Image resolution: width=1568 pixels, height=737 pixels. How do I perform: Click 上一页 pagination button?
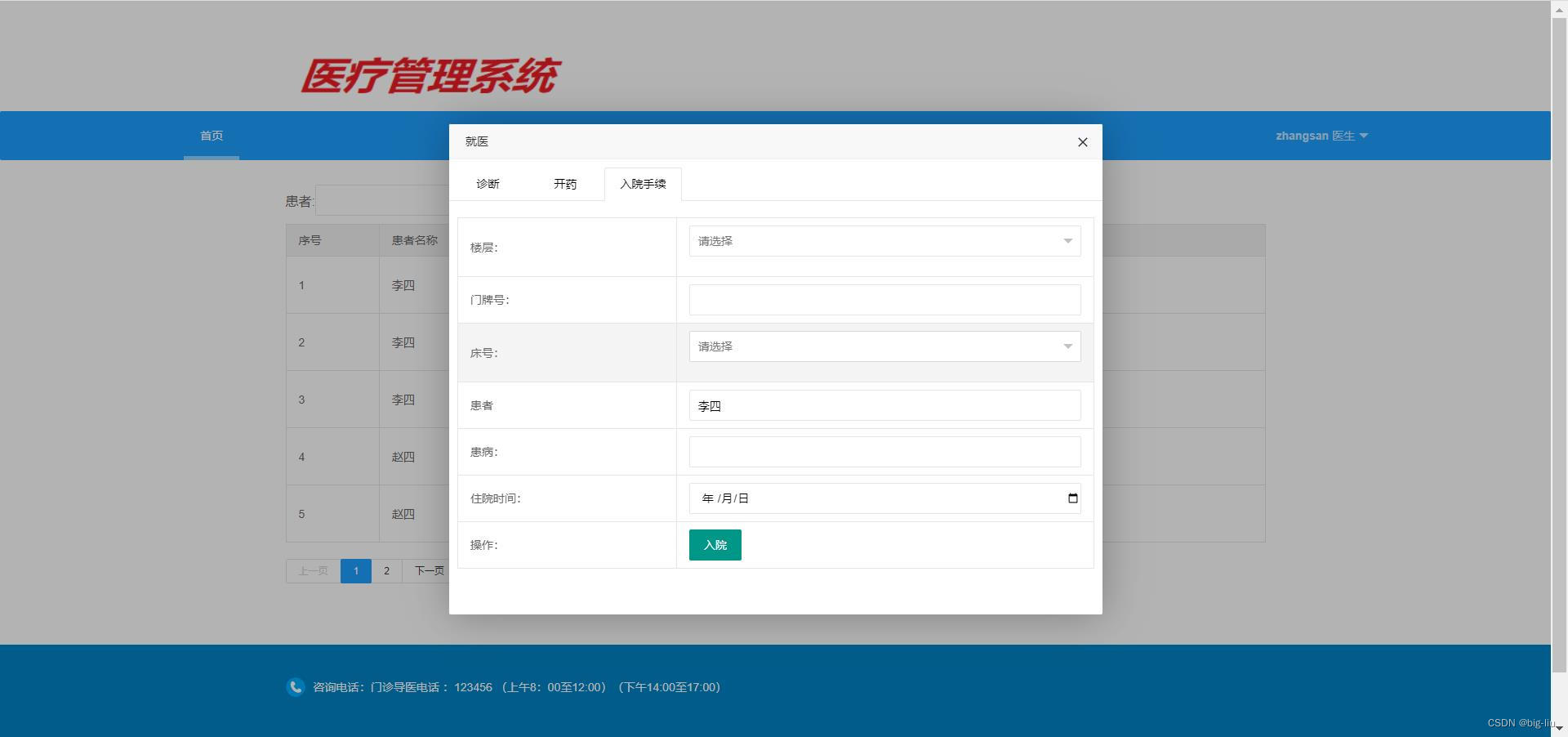click(313, 571)
